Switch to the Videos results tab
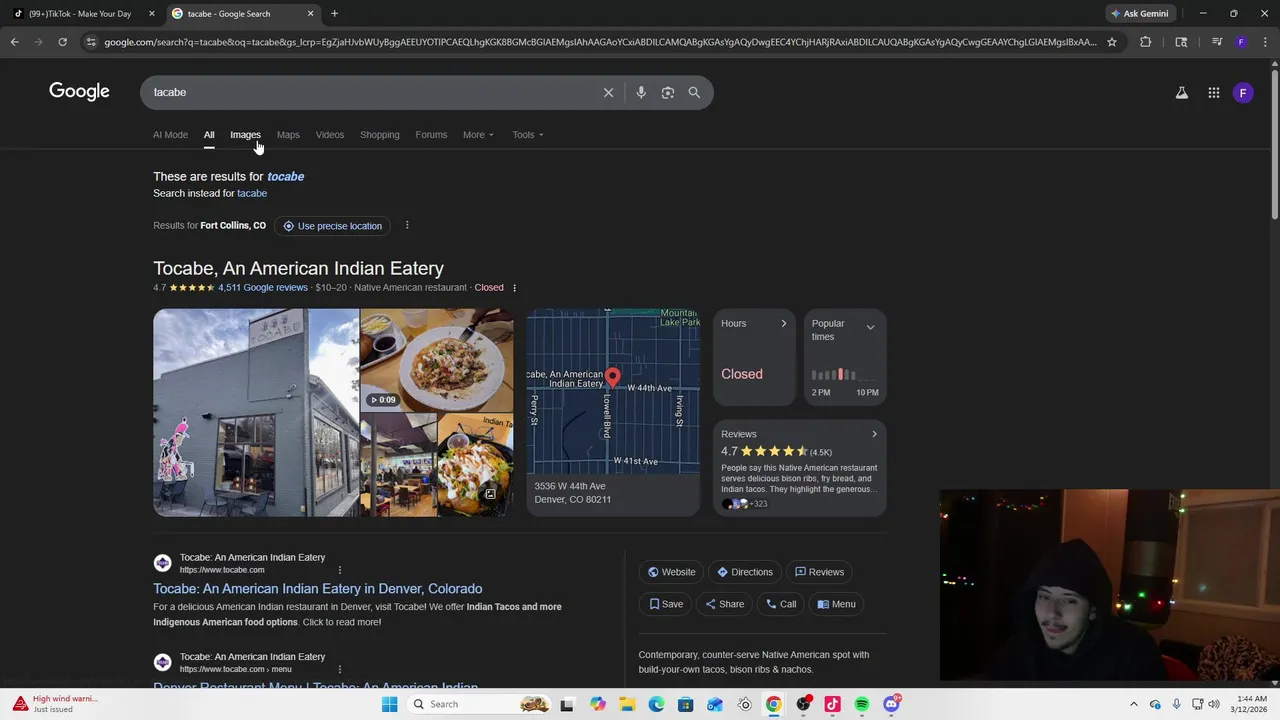Screen dimensions: 1280x720 coord(330,135)
